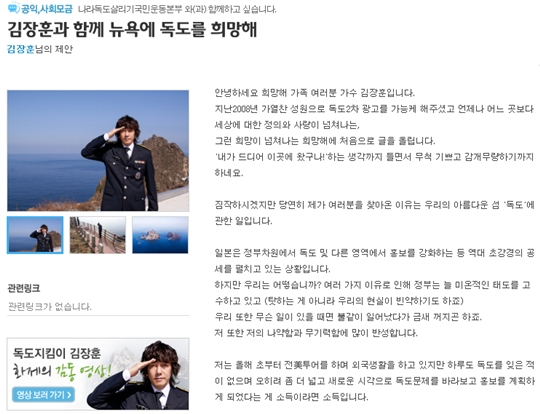Click the first greeting paragraph line
This screenshot has width=540, height=414.
pyautogui.click(x=315, y=93)
